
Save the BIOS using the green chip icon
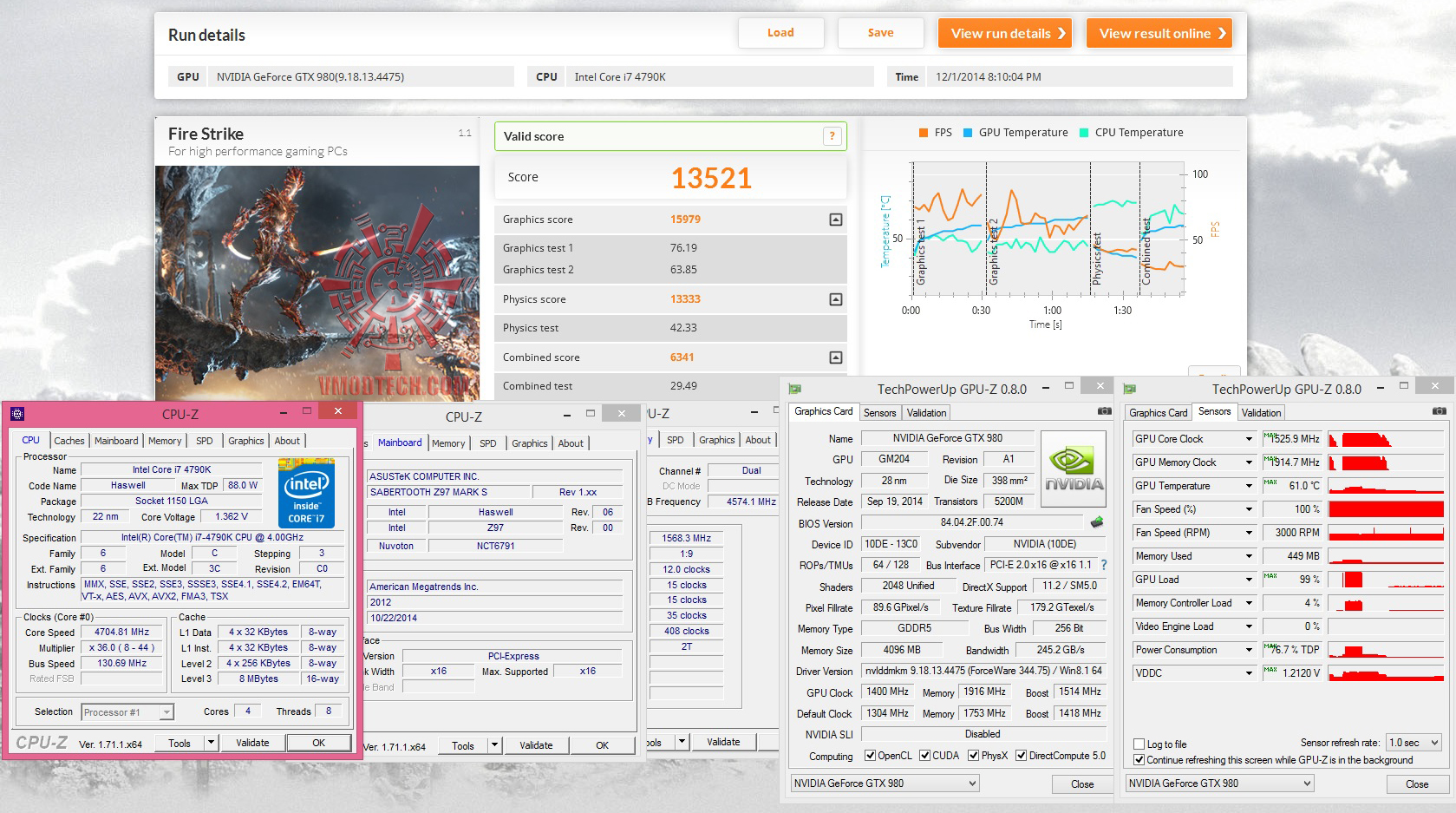click(1097, 522)
